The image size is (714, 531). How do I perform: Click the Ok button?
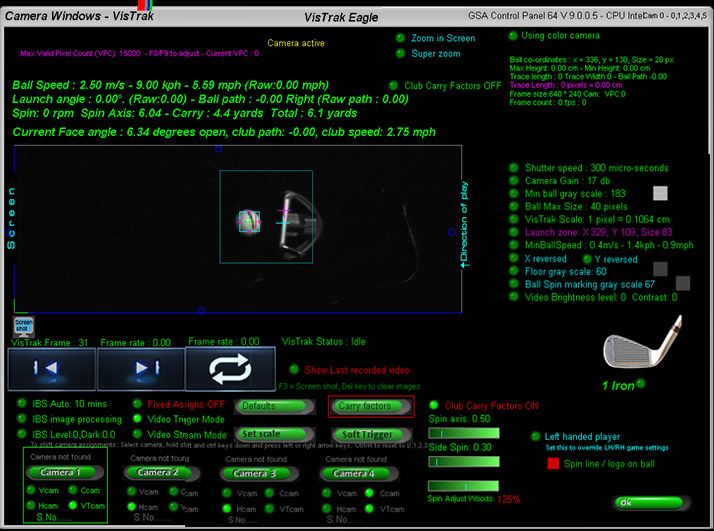click(652, 503)
